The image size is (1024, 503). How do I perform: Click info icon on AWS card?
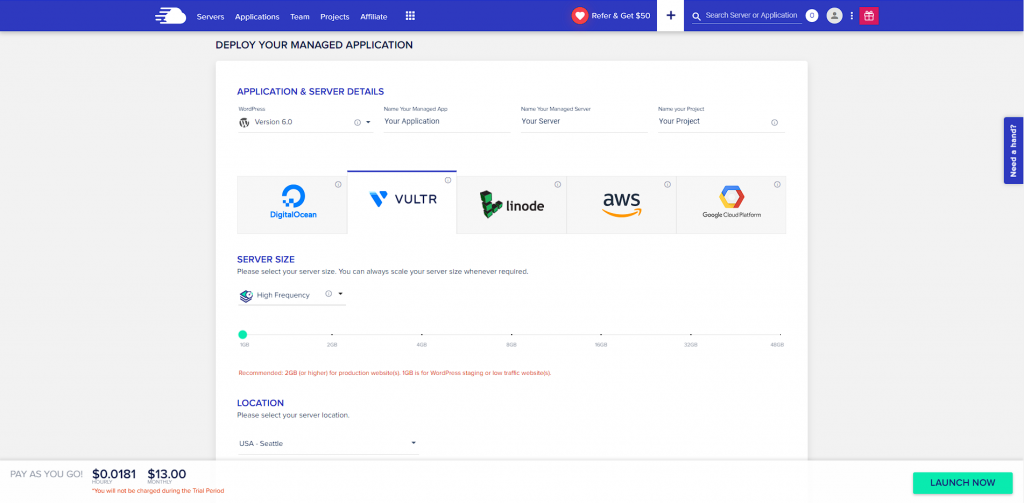tap(667, 184)
